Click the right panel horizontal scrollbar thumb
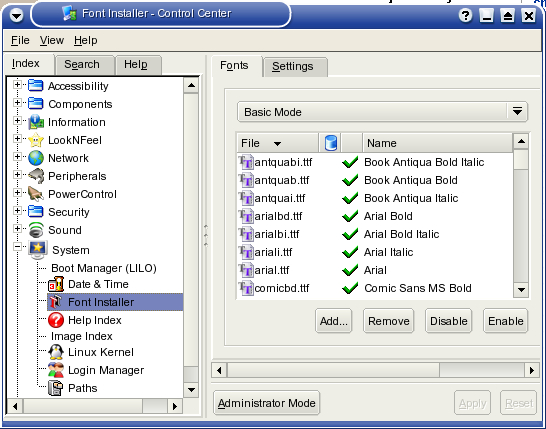The width and height of the screenshot is (546, 429). [334, 370]
